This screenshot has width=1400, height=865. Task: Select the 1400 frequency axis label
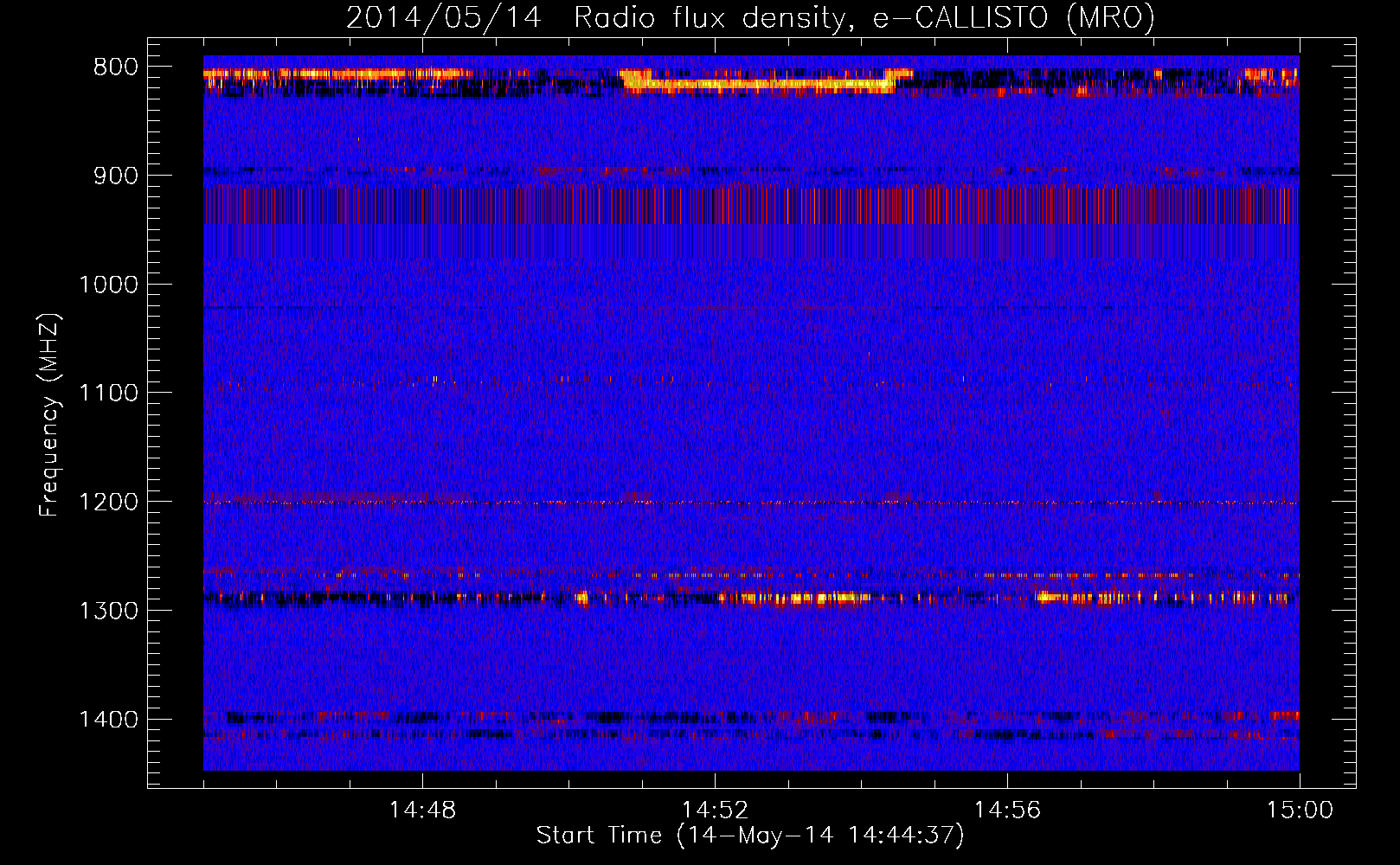(x=108, y=720)
